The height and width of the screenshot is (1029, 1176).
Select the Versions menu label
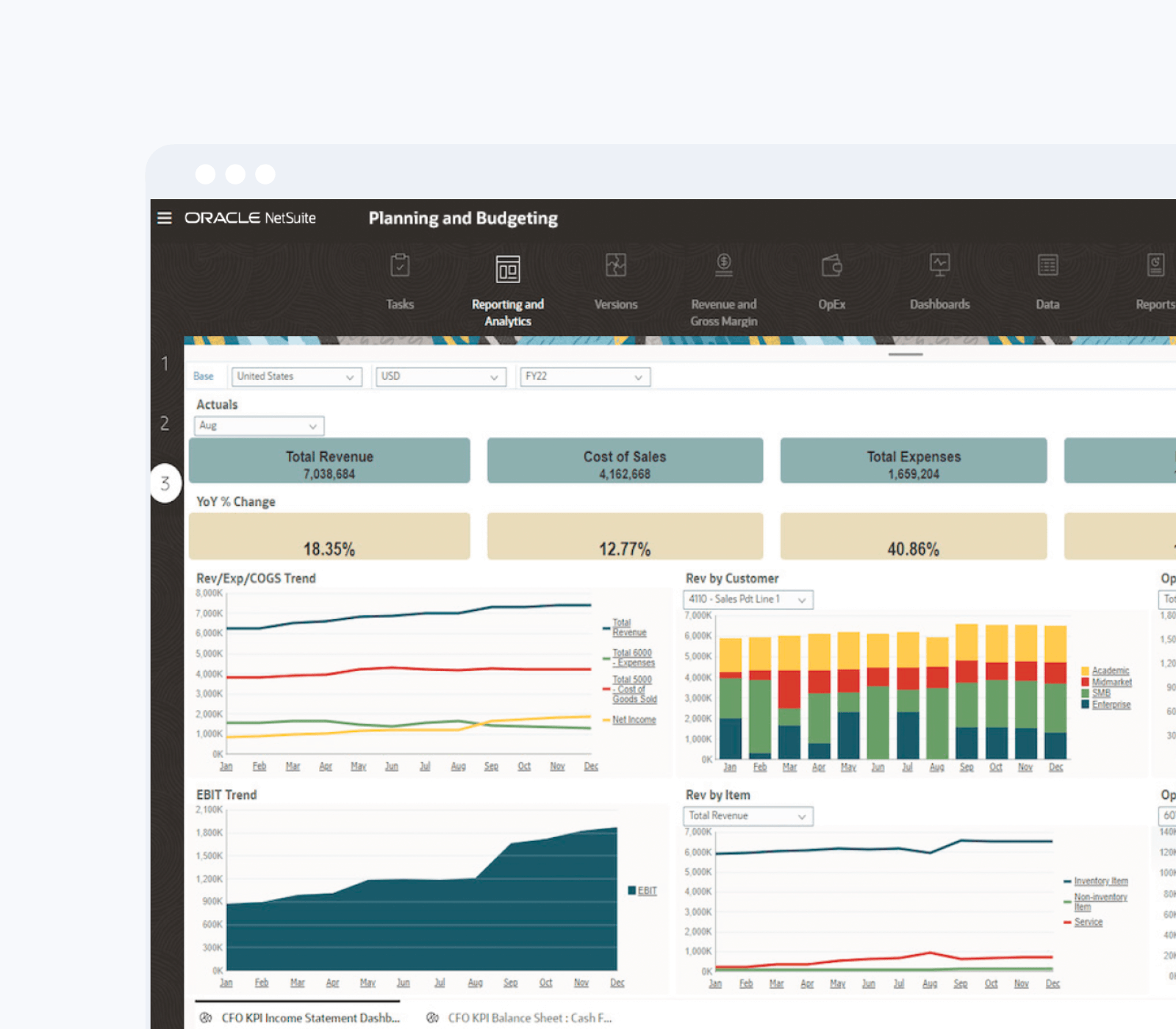coord(616,304)
